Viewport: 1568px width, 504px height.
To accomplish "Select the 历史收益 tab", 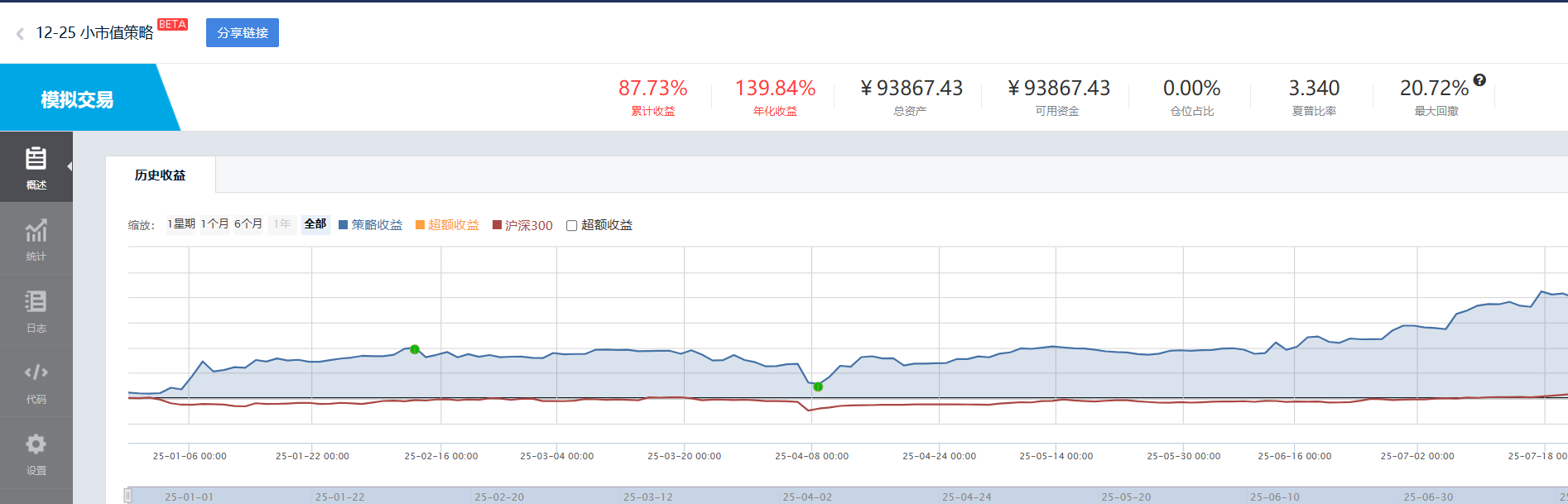I will (161, 175).
